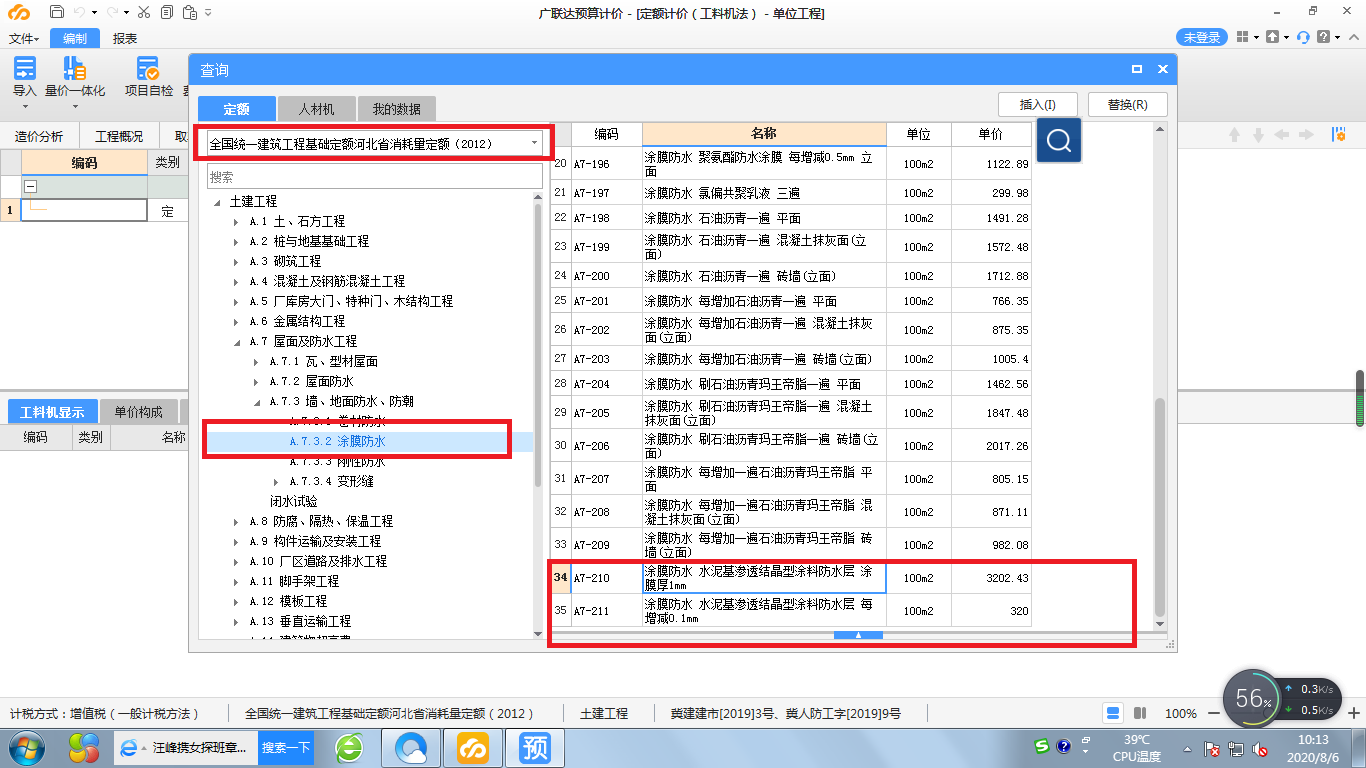
Task: Click the 插入(I) button
Action: tap(1037, 104)
